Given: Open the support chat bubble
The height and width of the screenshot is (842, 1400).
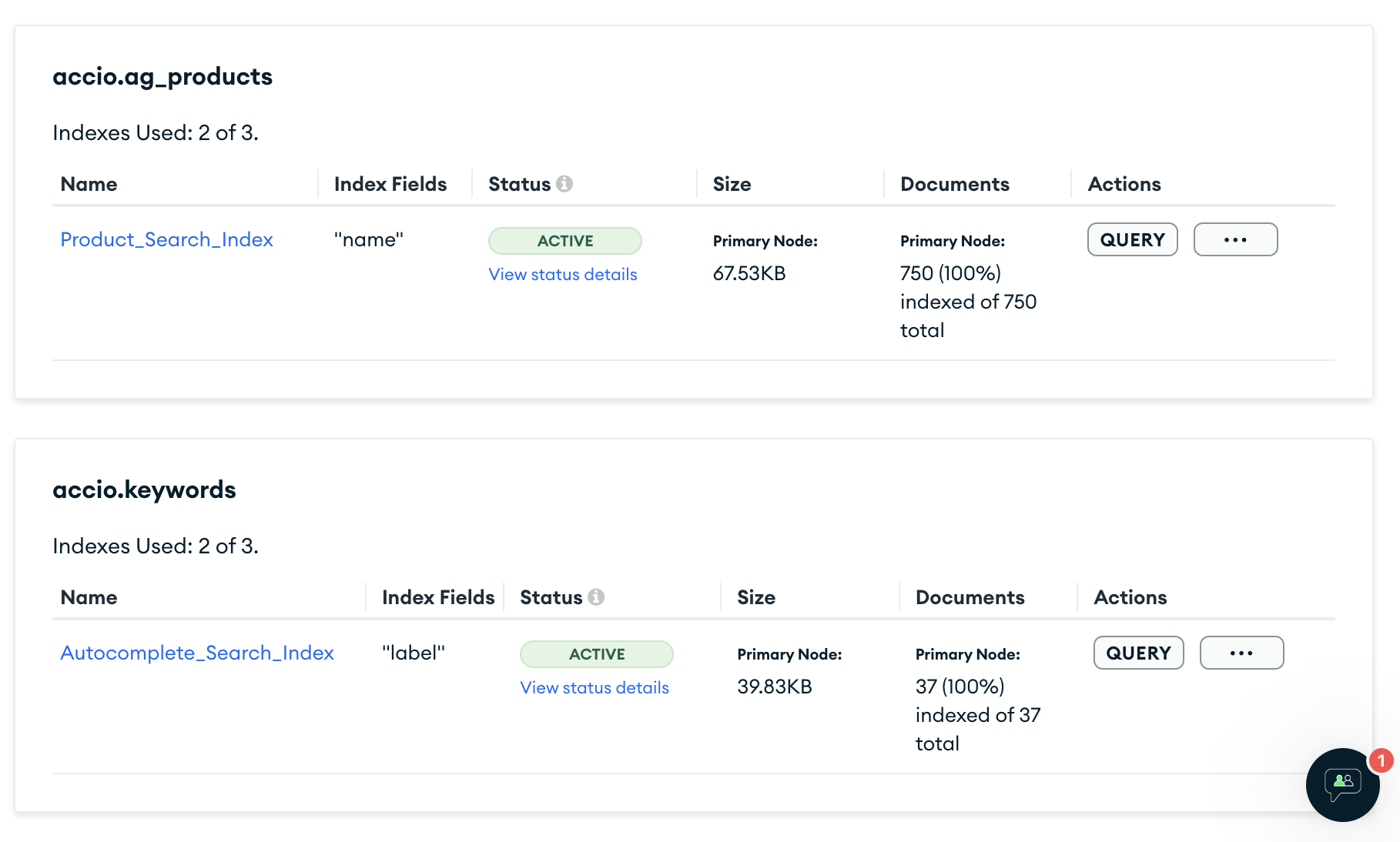Looking at the screenshot, I should click(x=1342, y=784).
